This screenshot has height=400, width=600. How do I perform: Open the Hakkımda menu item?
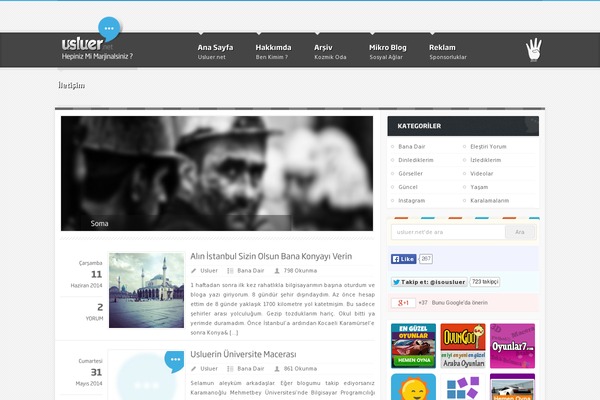point(273,51)
